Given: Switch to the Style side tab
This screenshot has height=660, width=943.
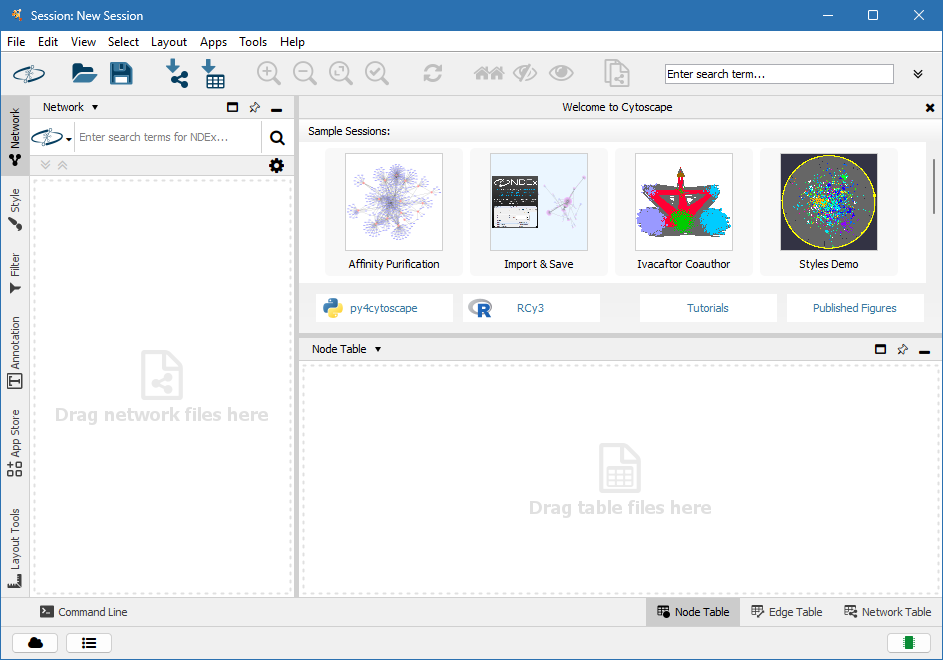Looking at the screenshot, I should (15, 209).
